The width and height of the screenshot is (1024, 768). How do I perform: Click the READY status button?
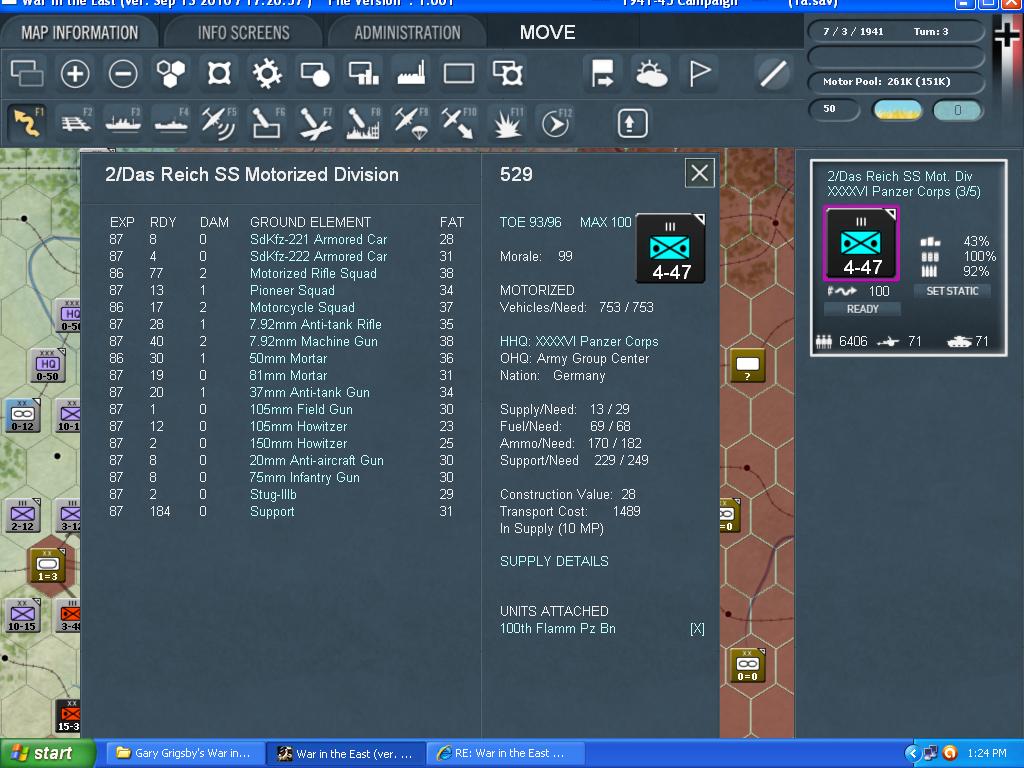pyautogui.click(x=862, y=309)
